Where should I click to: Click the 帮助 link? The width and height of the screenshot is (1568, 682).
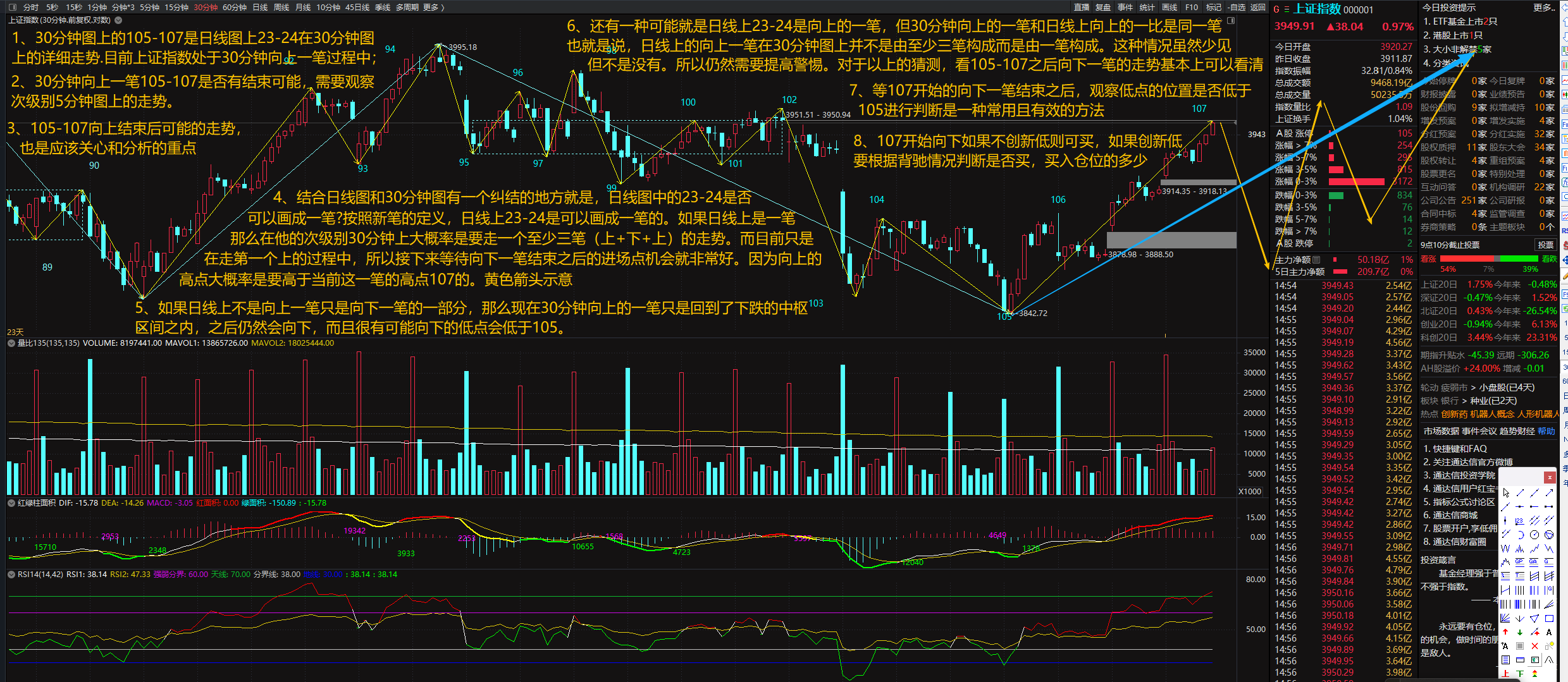(x=1546, y=431)
